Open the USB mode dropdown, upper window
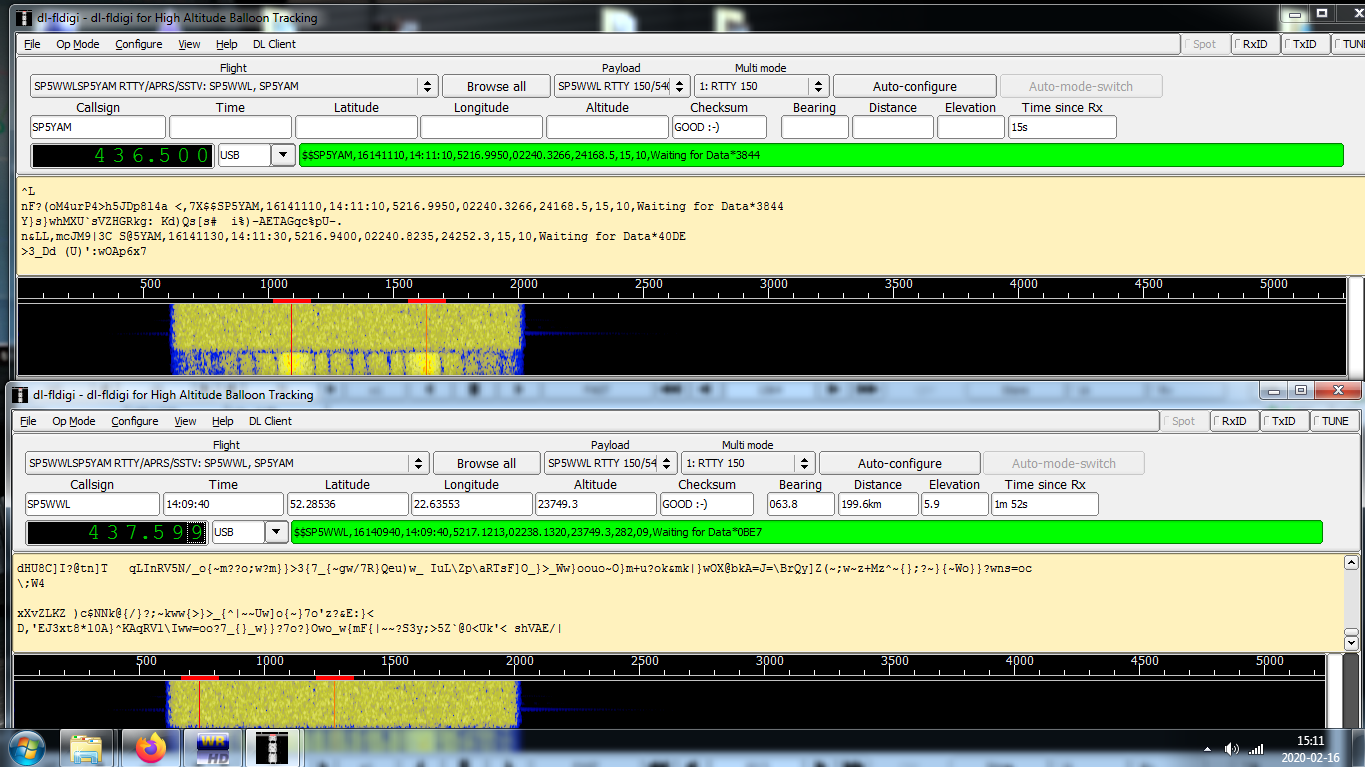 [283, 155]
